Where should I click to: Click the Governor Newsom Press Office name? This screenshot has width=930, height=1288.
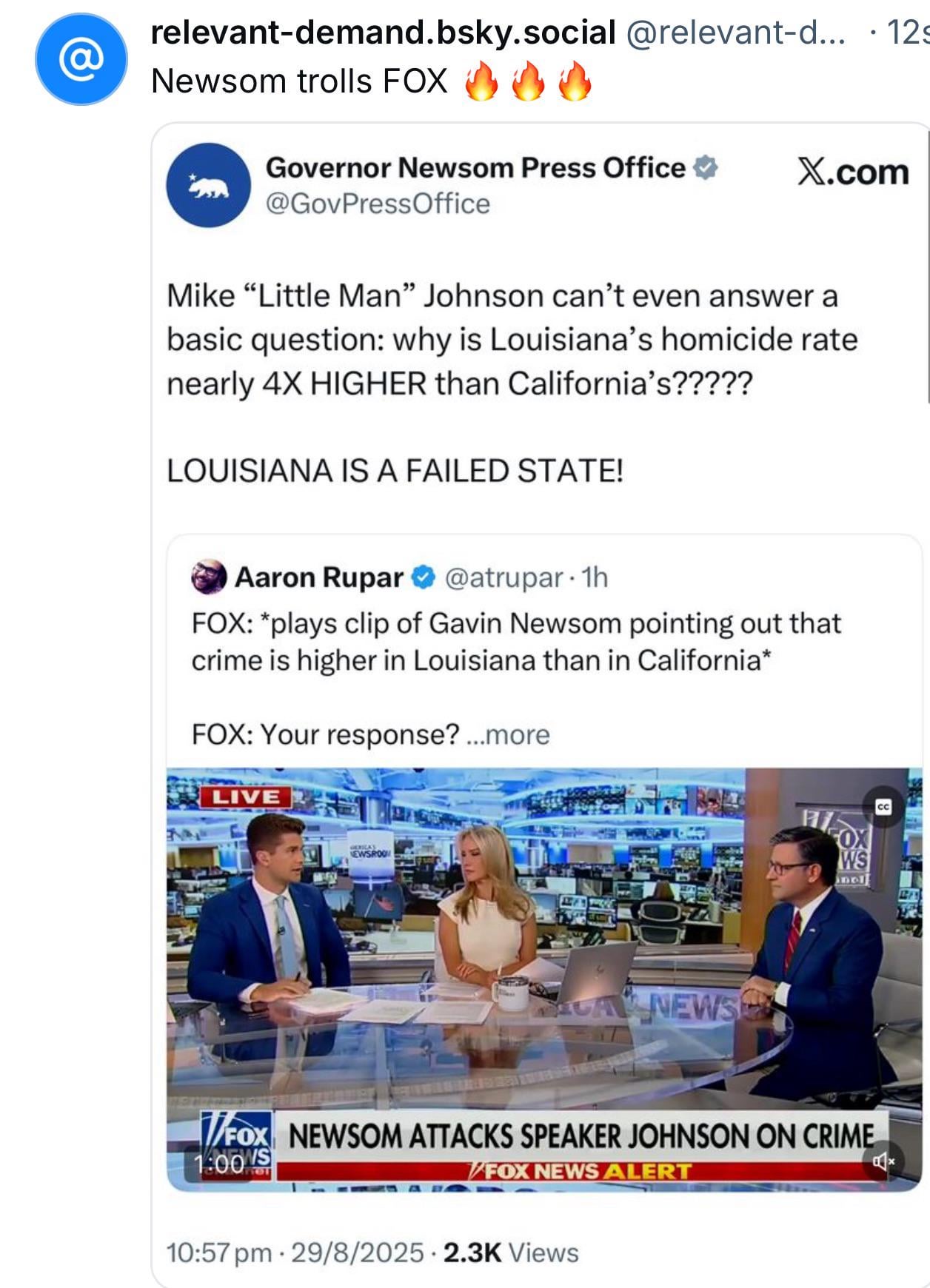475,168
